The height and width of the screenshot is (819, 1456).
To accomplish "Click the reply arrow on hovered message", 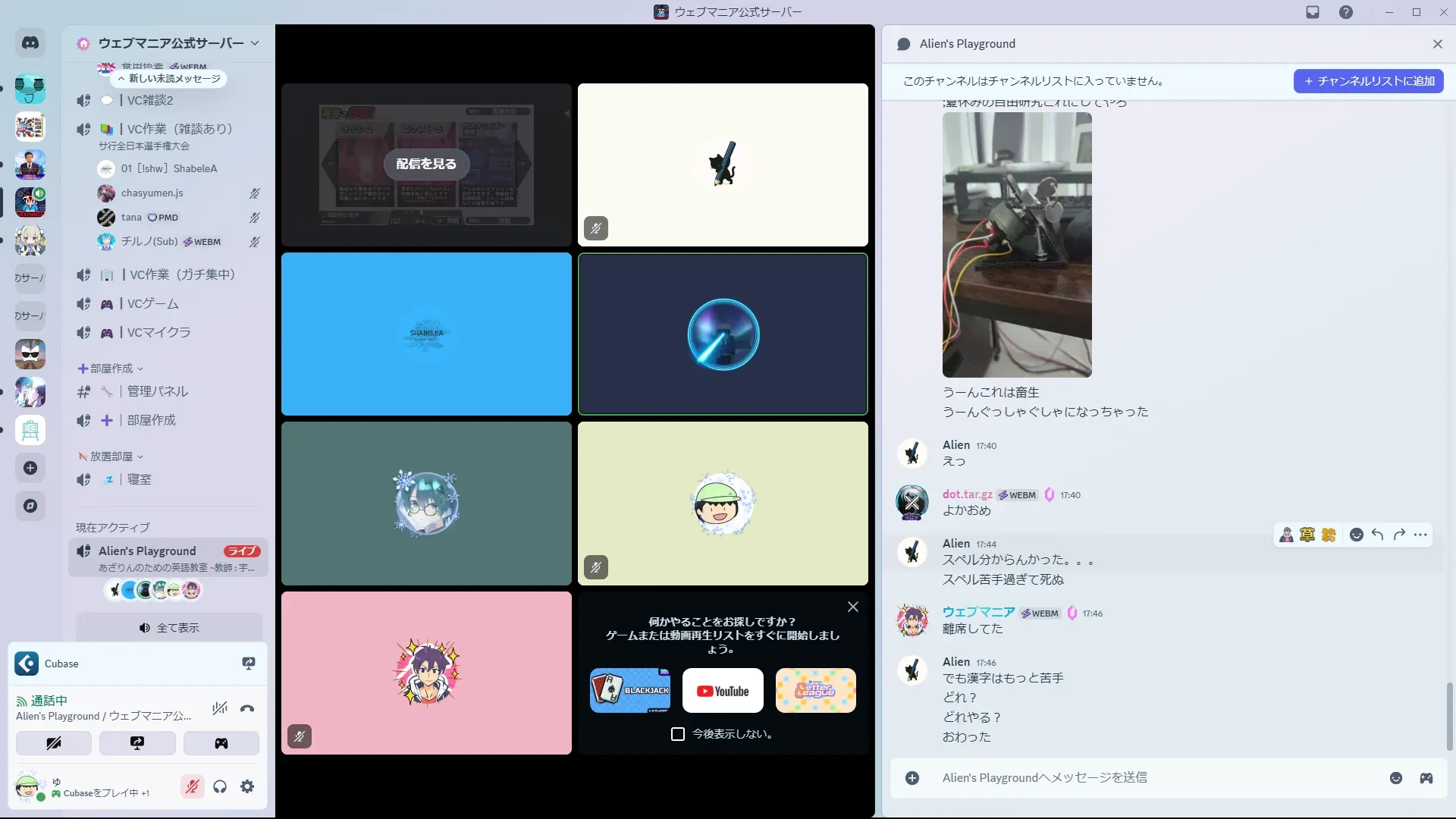I will pos(1378,535).
